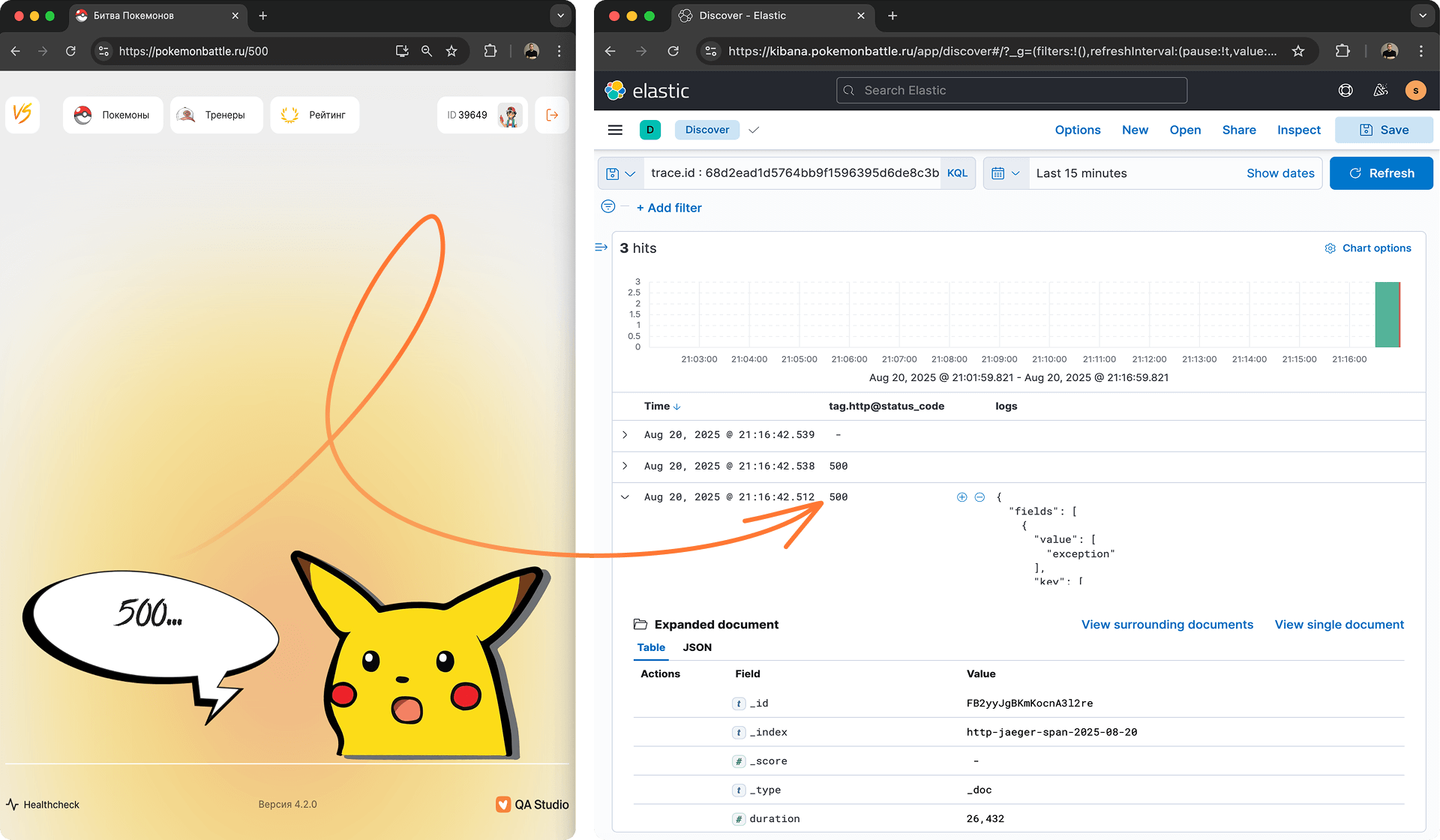Click the green histogram bar
This screenshot has width=1440, height=840.
[1387, 315]
